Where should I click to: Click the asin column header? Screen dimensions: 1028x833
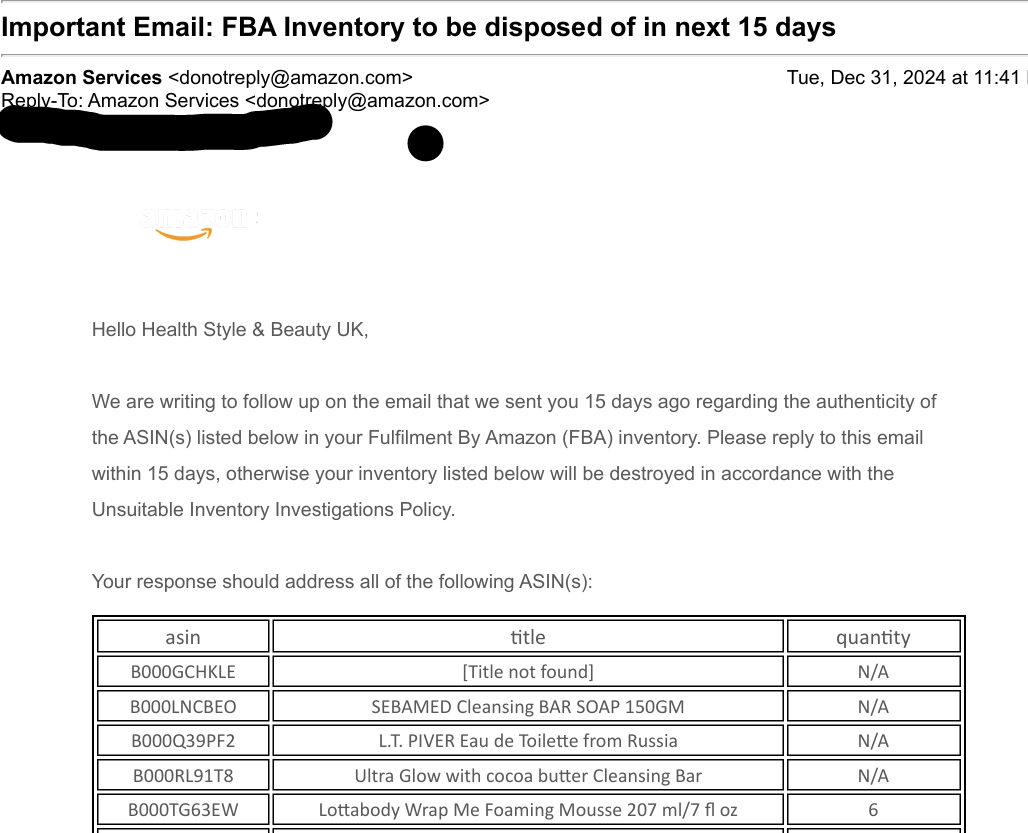coord(183,636)
